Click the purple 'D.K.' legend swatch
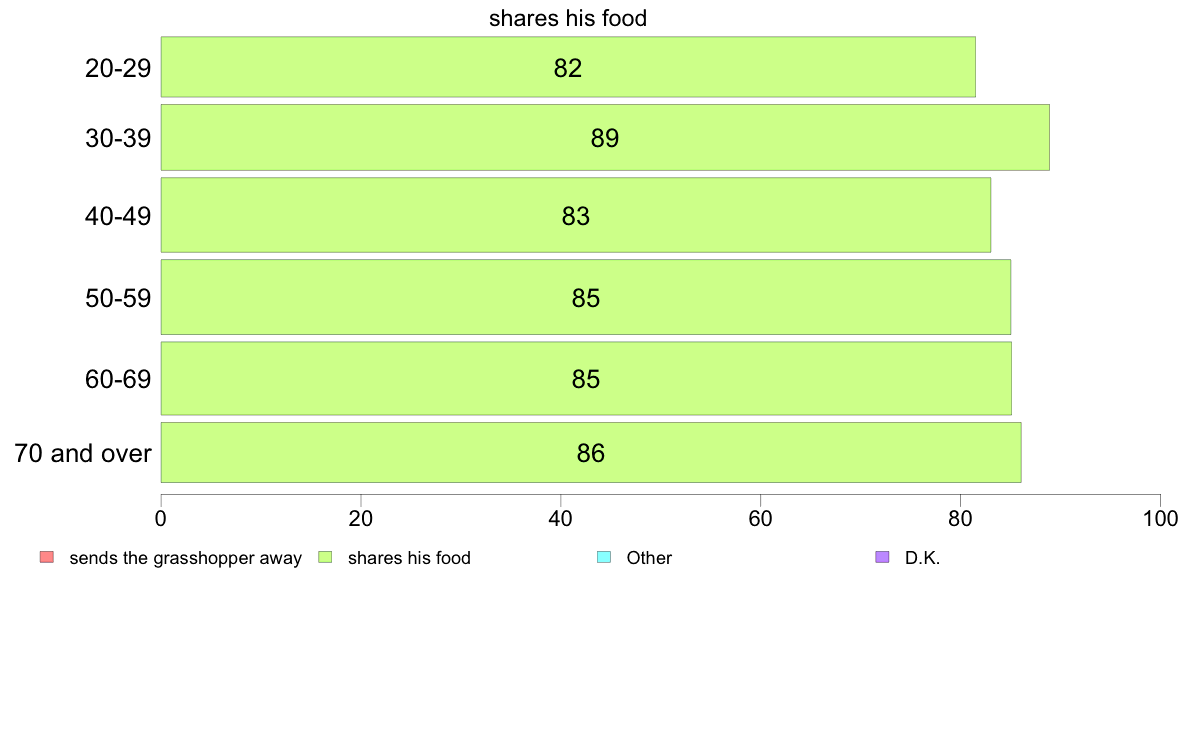The height and width of the screenshot is (736, 1188). tap(882, 557)
